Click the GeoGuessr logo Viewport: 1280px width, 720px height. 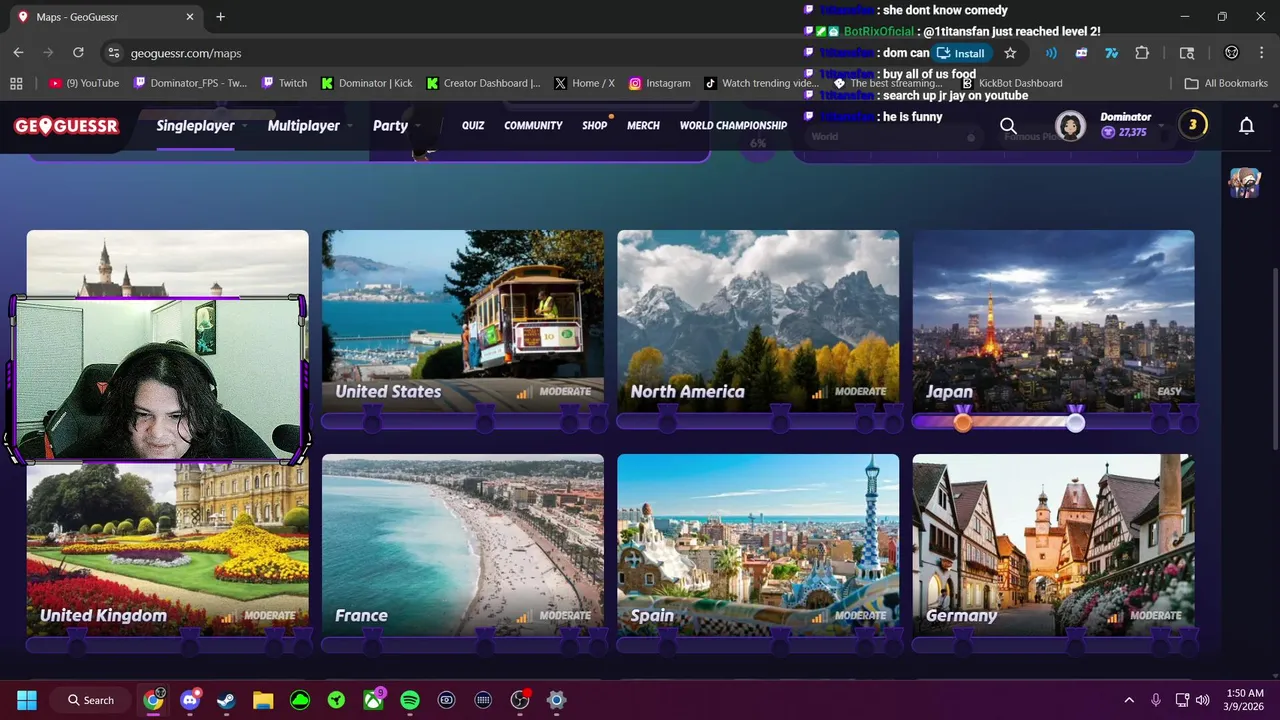click(x=67, y=126)
